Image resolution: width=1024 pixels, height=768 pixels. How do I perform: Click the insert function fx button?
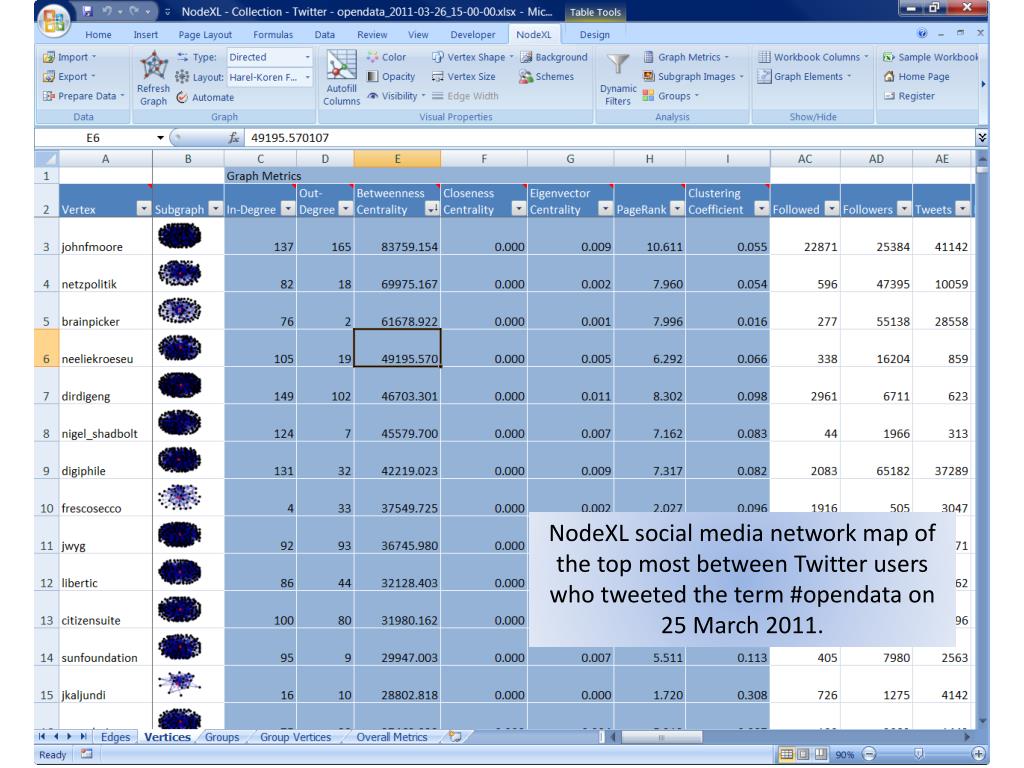(233, 138)
